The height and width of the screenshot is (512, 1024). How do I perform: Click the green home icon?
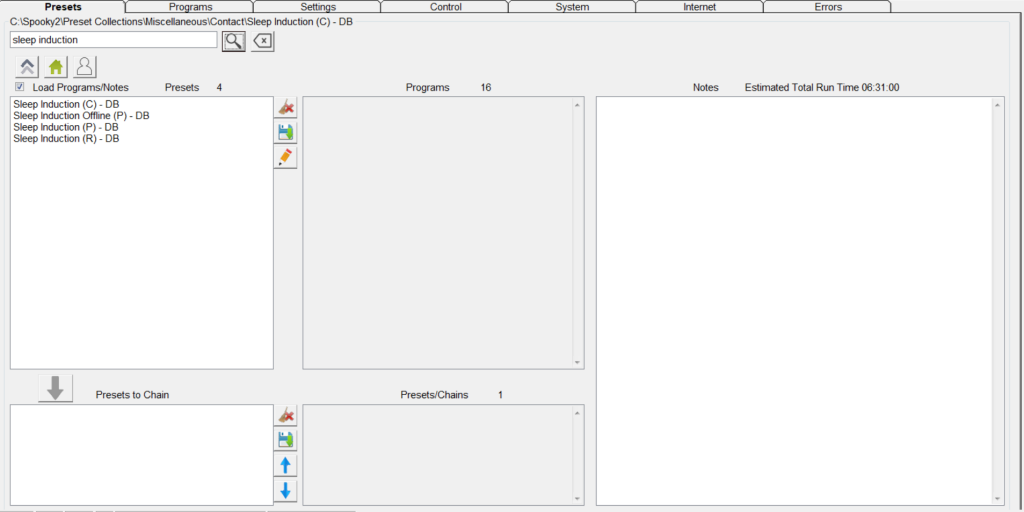pos(56,67)
